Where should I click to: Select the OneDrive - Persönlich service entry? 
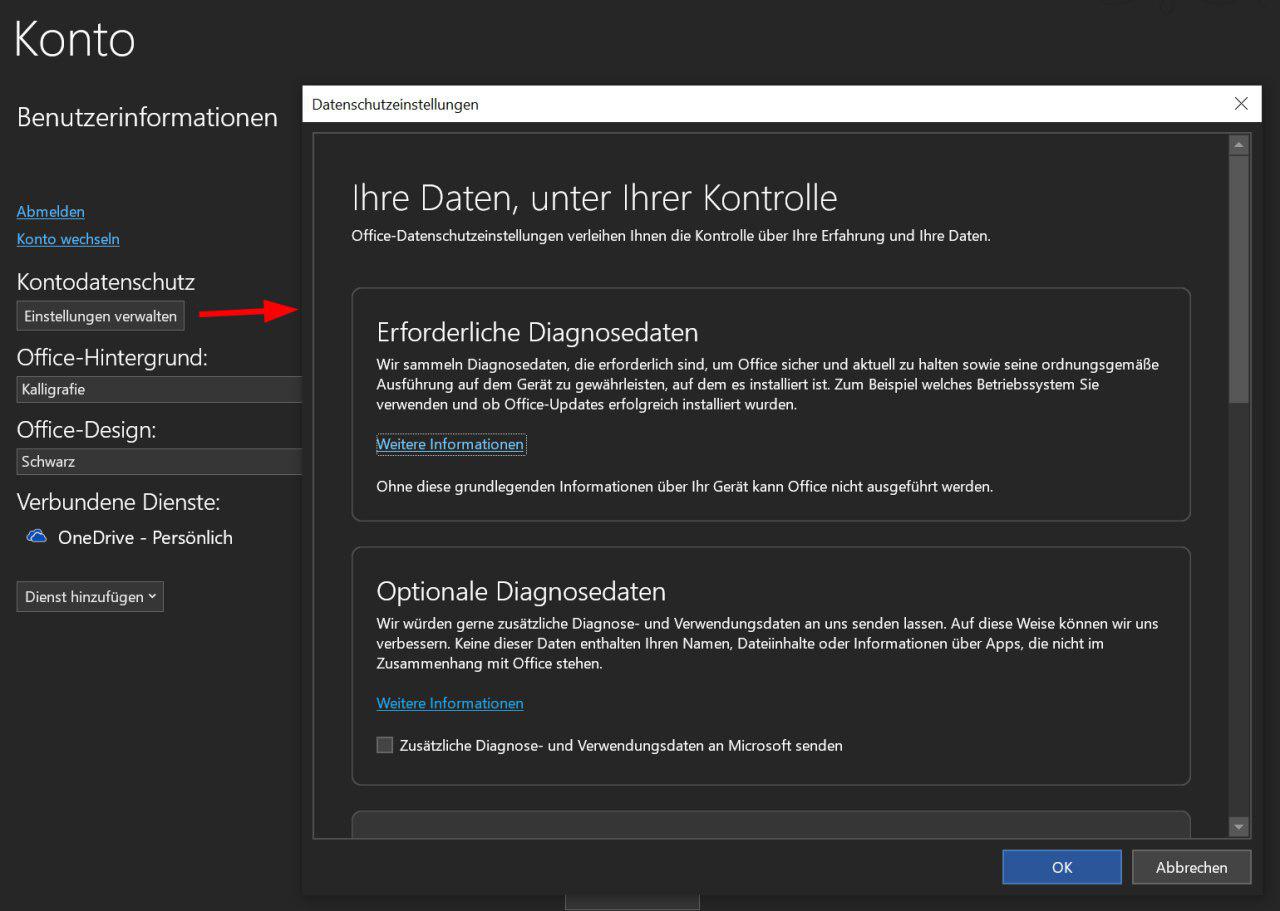click(145, 537)
